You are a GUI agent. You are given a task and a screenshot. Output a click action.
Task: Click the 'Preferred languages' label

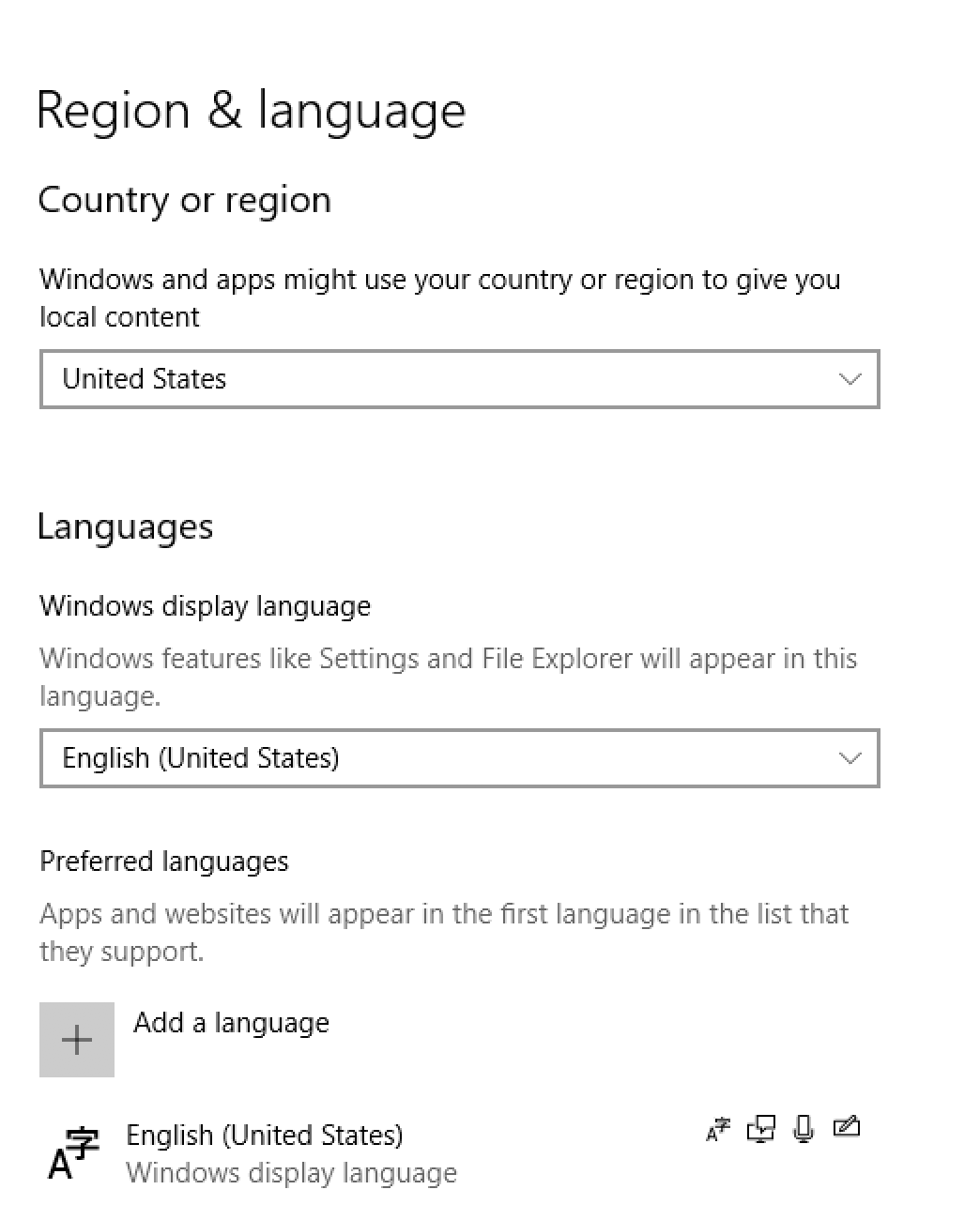tap(164, 862)
